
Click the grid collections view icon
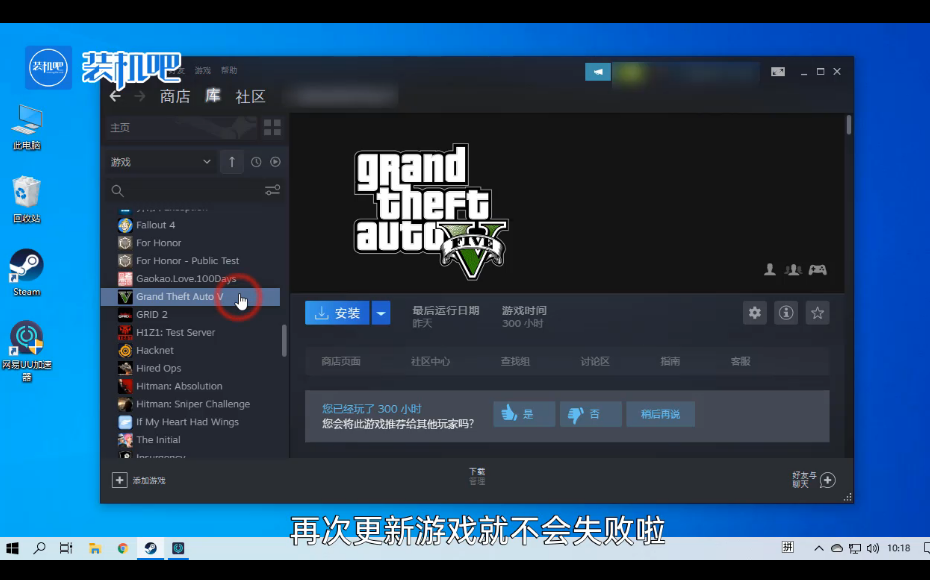click(272, 127)
